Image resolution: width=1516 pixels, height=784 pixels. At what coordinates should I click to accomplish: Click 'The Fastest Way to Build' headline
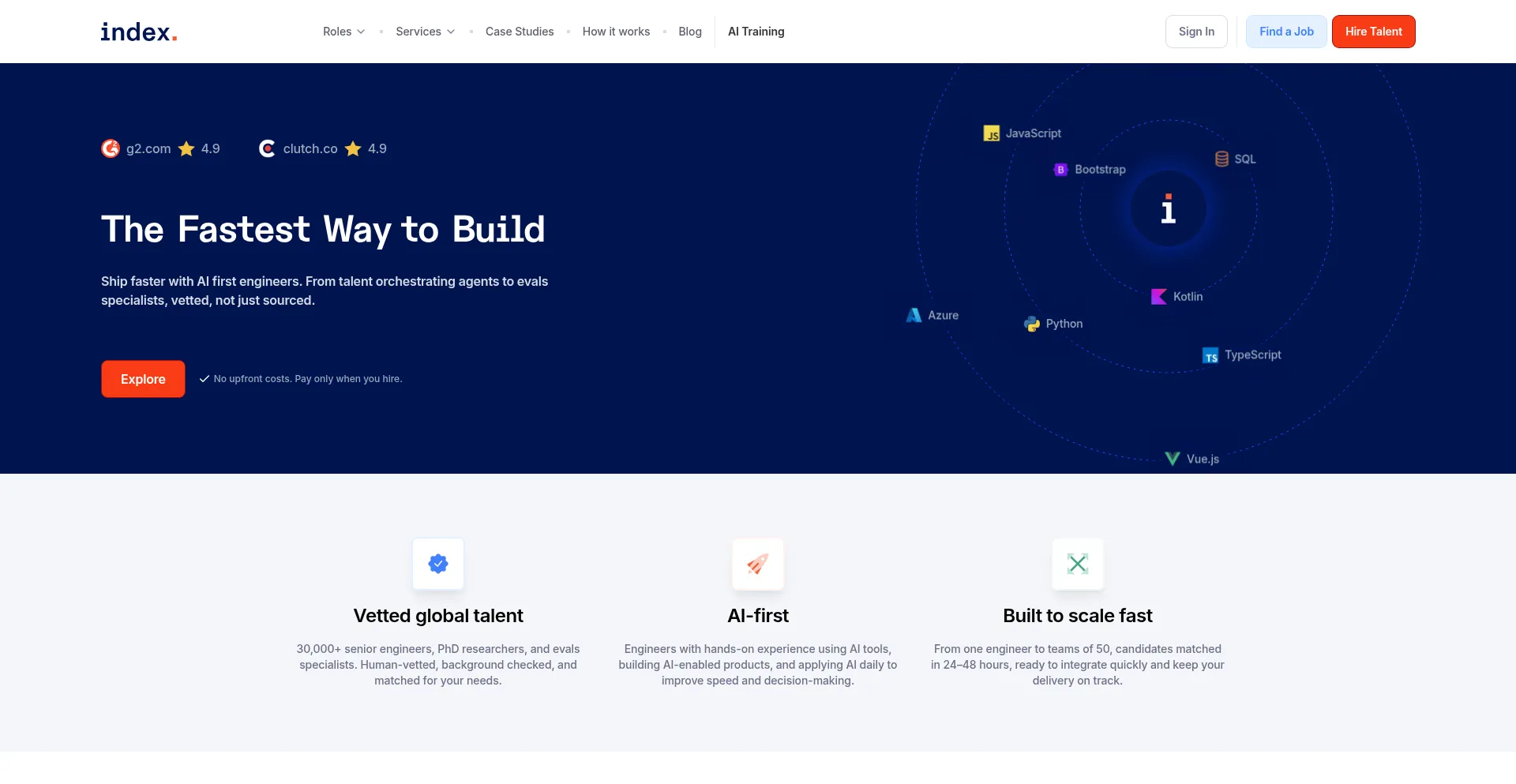(x=323, y=230)
